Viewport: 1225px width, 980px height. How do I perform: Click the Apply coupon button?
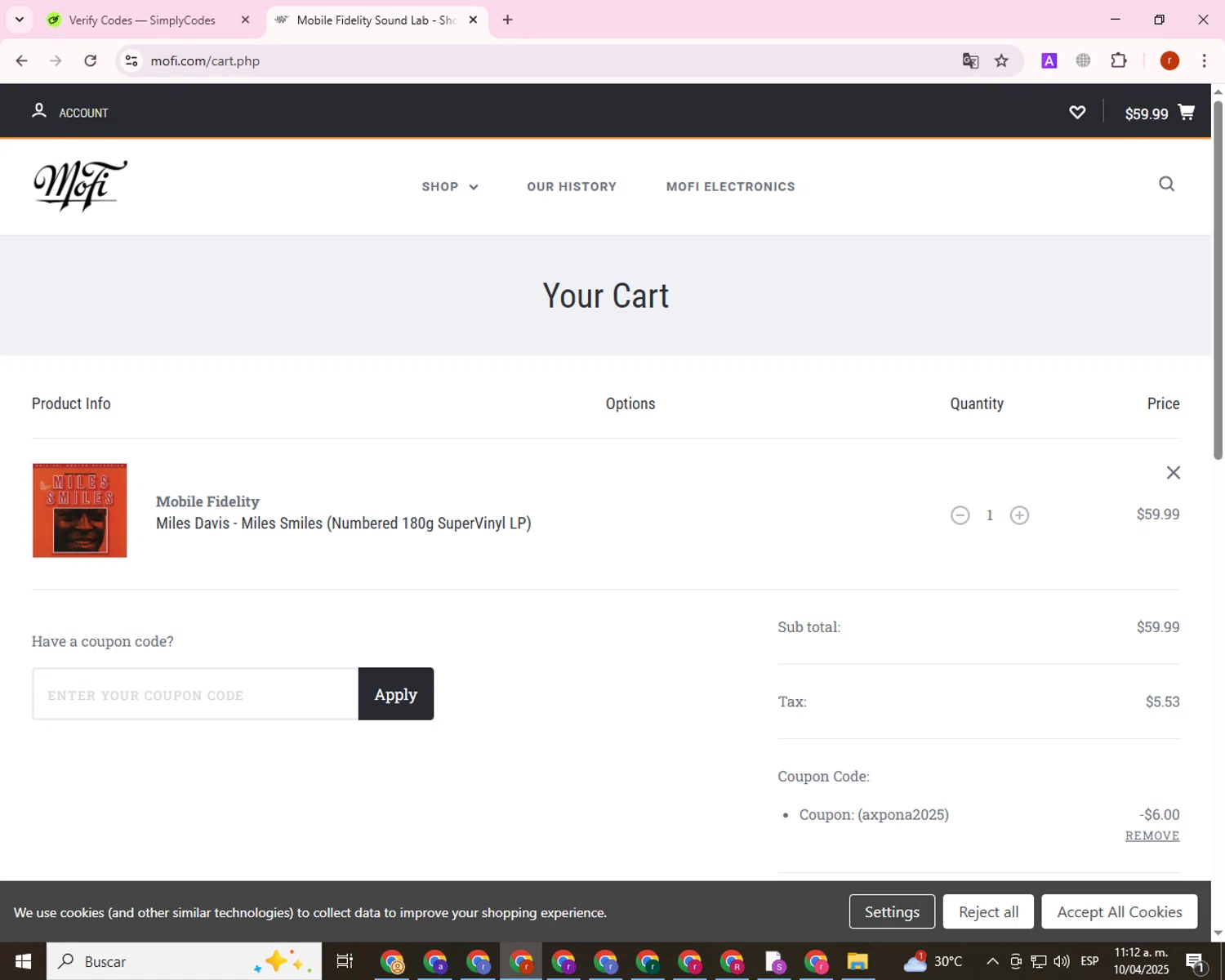pyautogui.click(x=396, y=694)
